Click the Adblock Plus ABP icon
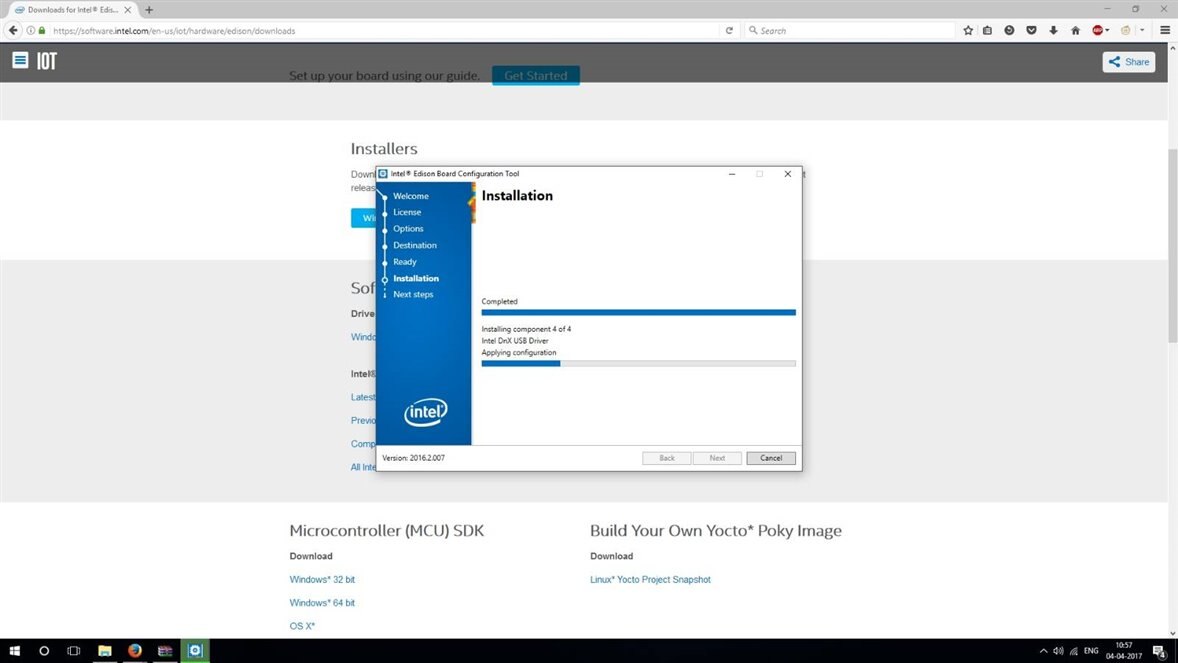 pos(1098,31)
